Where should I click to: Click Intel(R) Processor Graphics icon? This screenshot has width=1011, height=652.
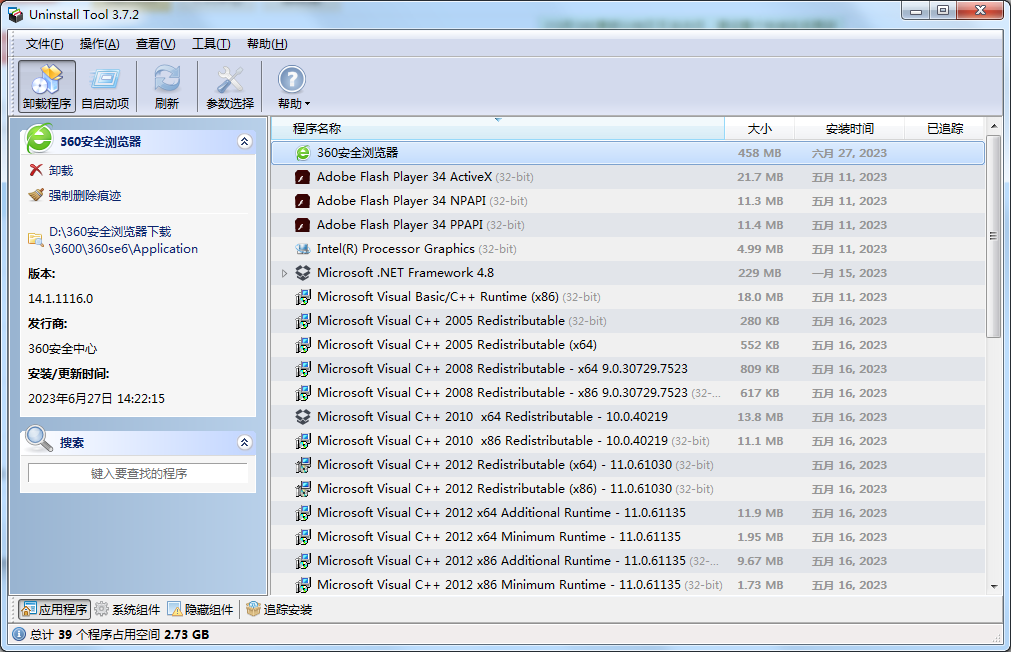302,249
